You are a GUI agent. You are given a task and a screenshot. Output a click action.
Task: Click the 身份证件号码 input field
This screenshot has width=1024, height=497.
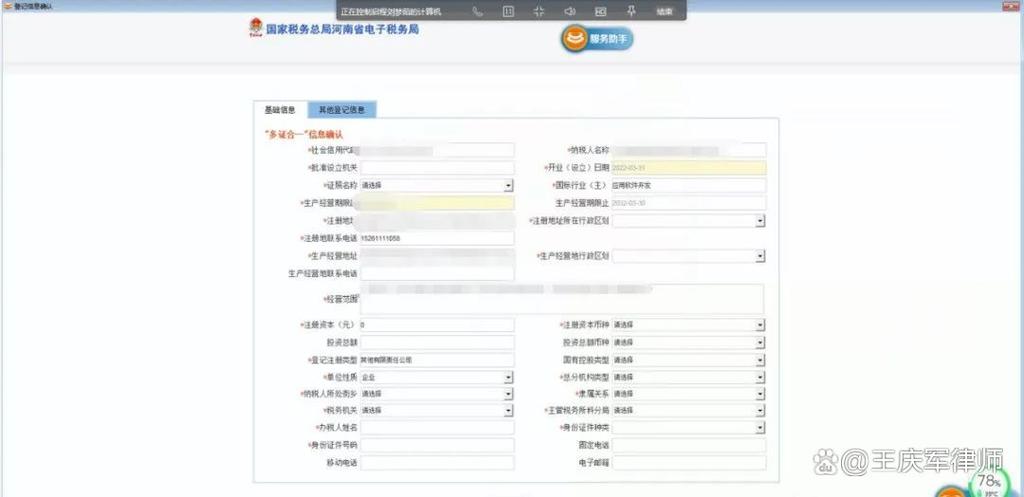437,445
